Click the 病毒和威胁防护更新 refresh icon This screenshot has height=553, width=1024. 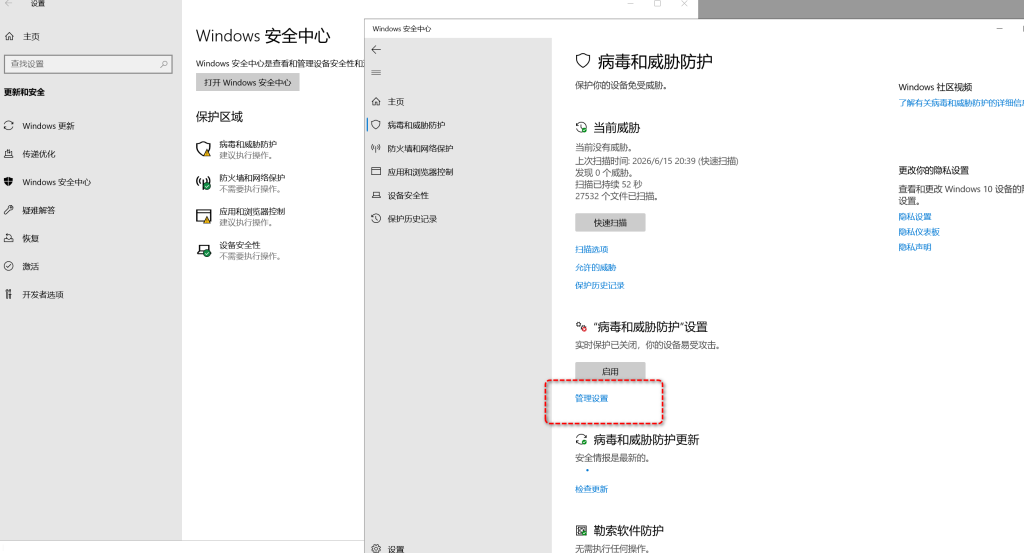[x=581, y=439]
